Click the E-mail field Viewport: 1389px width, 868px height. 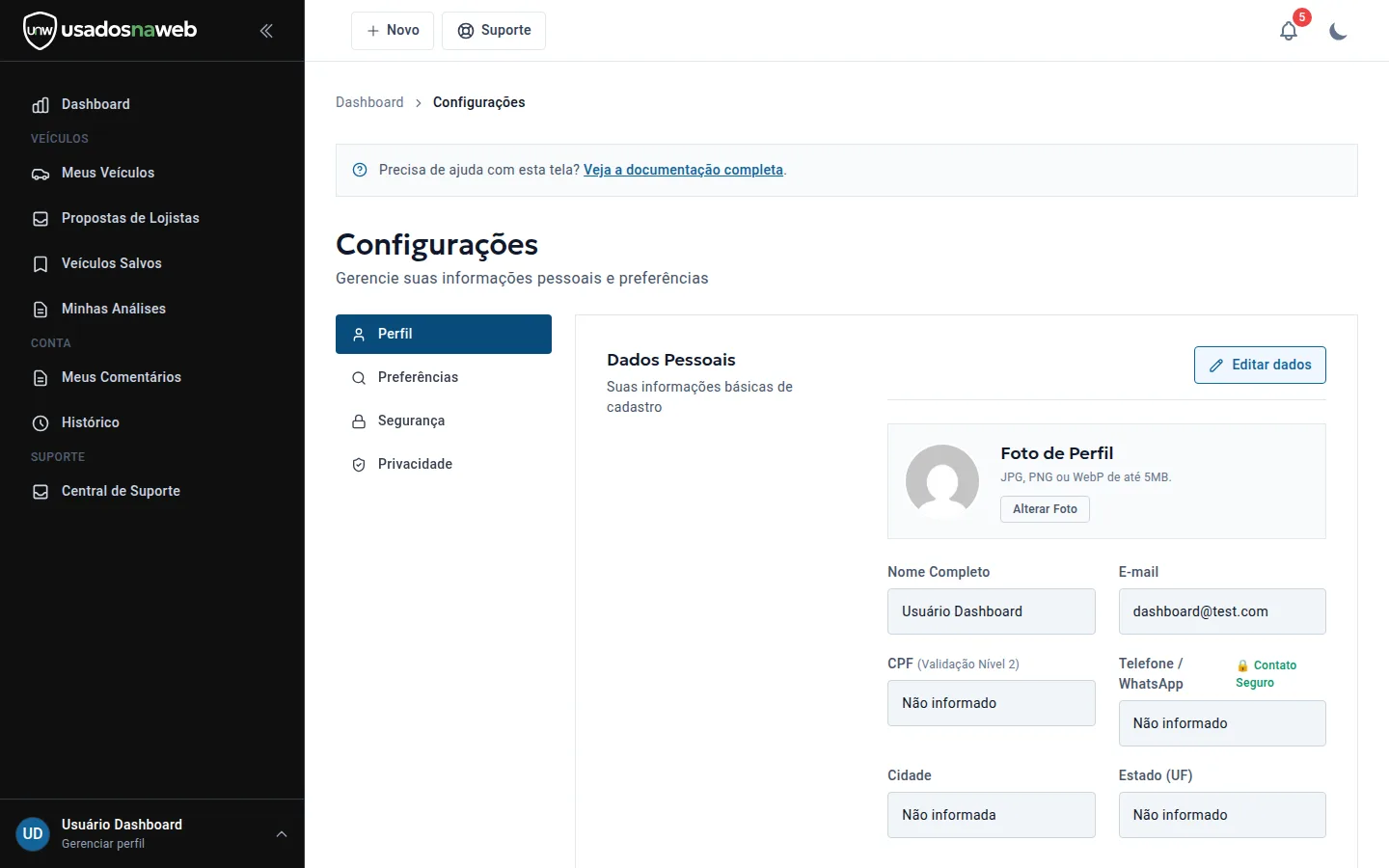point(1222,611)
